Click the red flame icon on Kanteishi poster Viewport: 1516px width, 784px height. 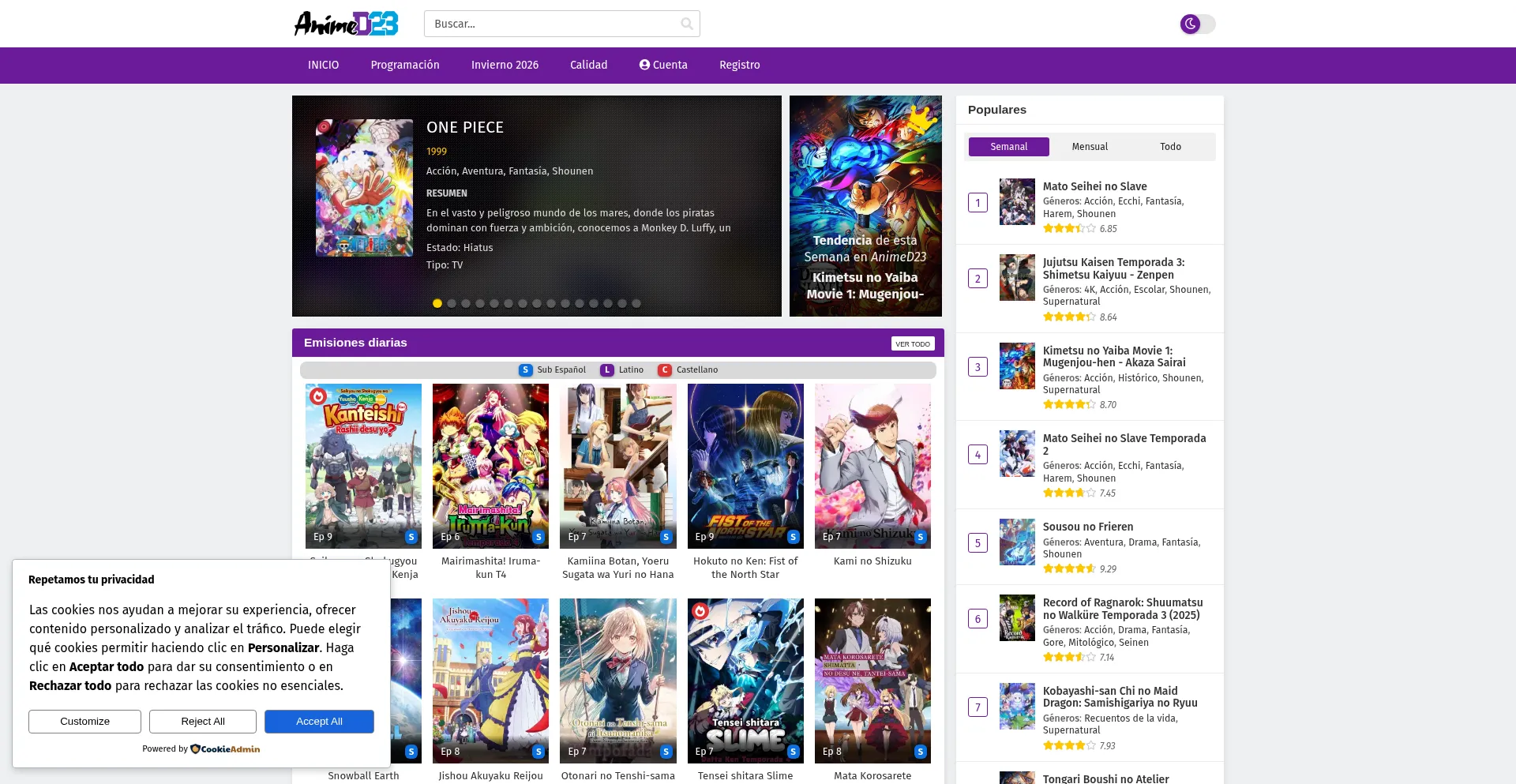click(318, 396)
